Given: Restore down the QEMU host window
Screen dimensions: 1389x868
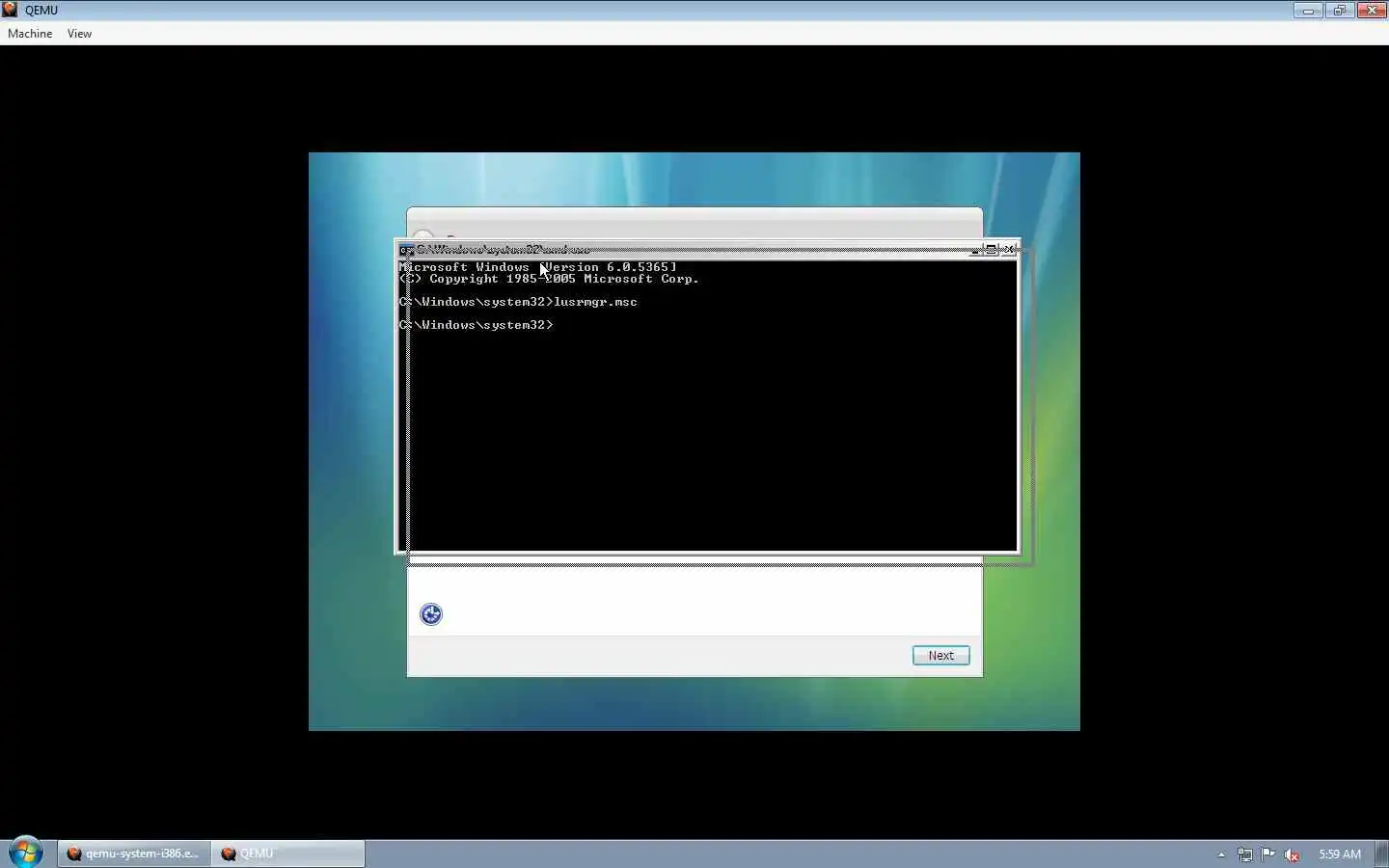Looking at the screenshot, I should click(1339, 11).
